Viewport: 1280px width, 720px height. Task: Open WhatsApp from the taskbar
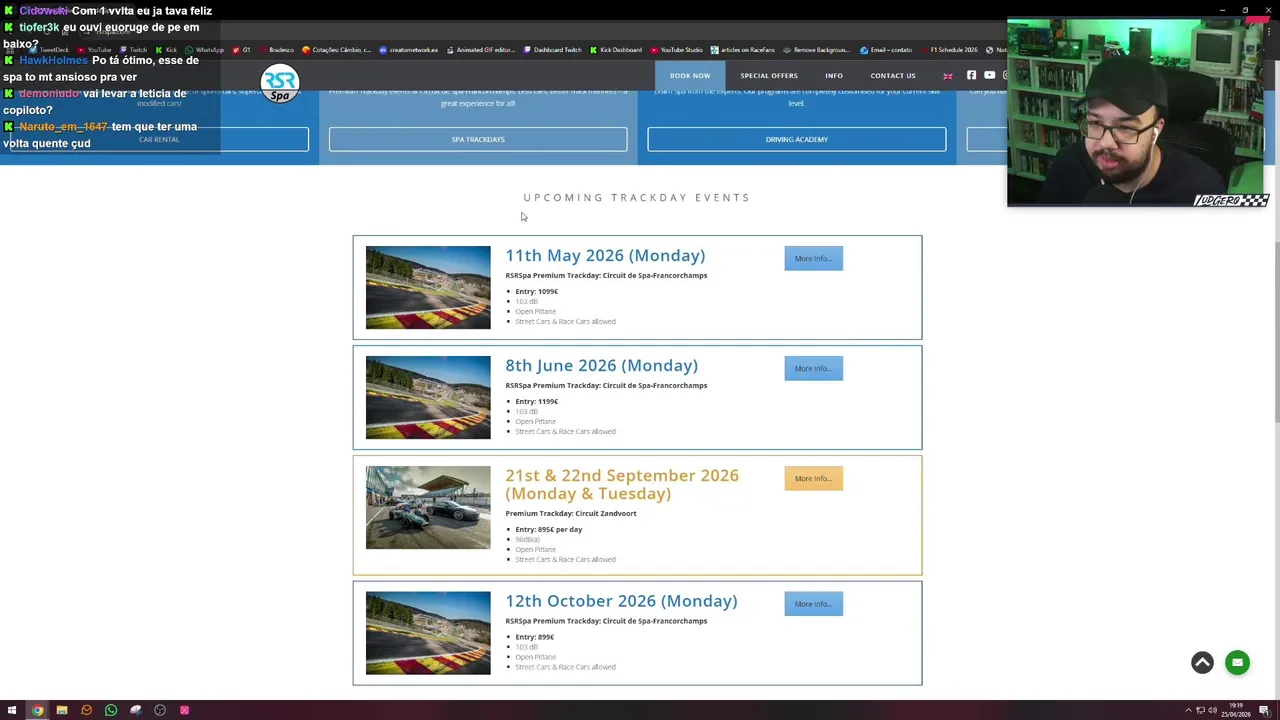pos(110,710)
